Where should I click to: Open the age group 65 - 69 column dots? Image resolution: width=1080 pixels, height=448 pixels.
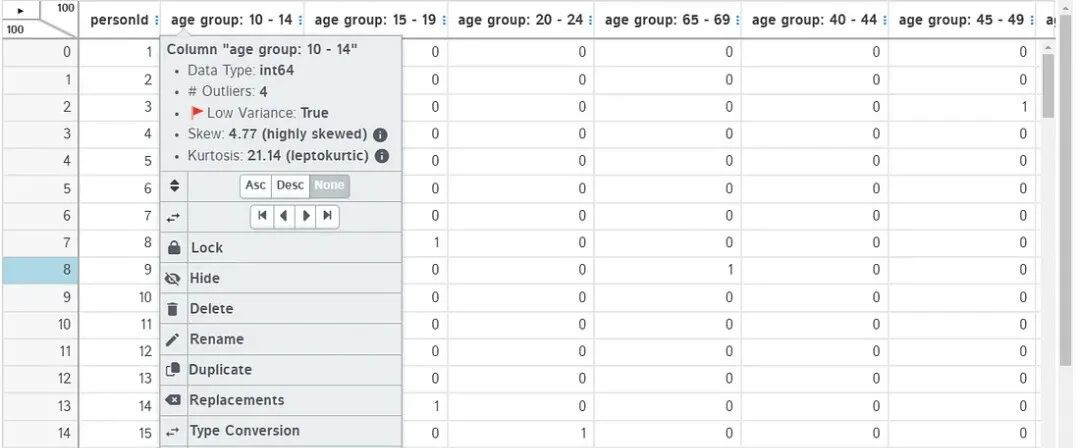click(x=737, y=20)
